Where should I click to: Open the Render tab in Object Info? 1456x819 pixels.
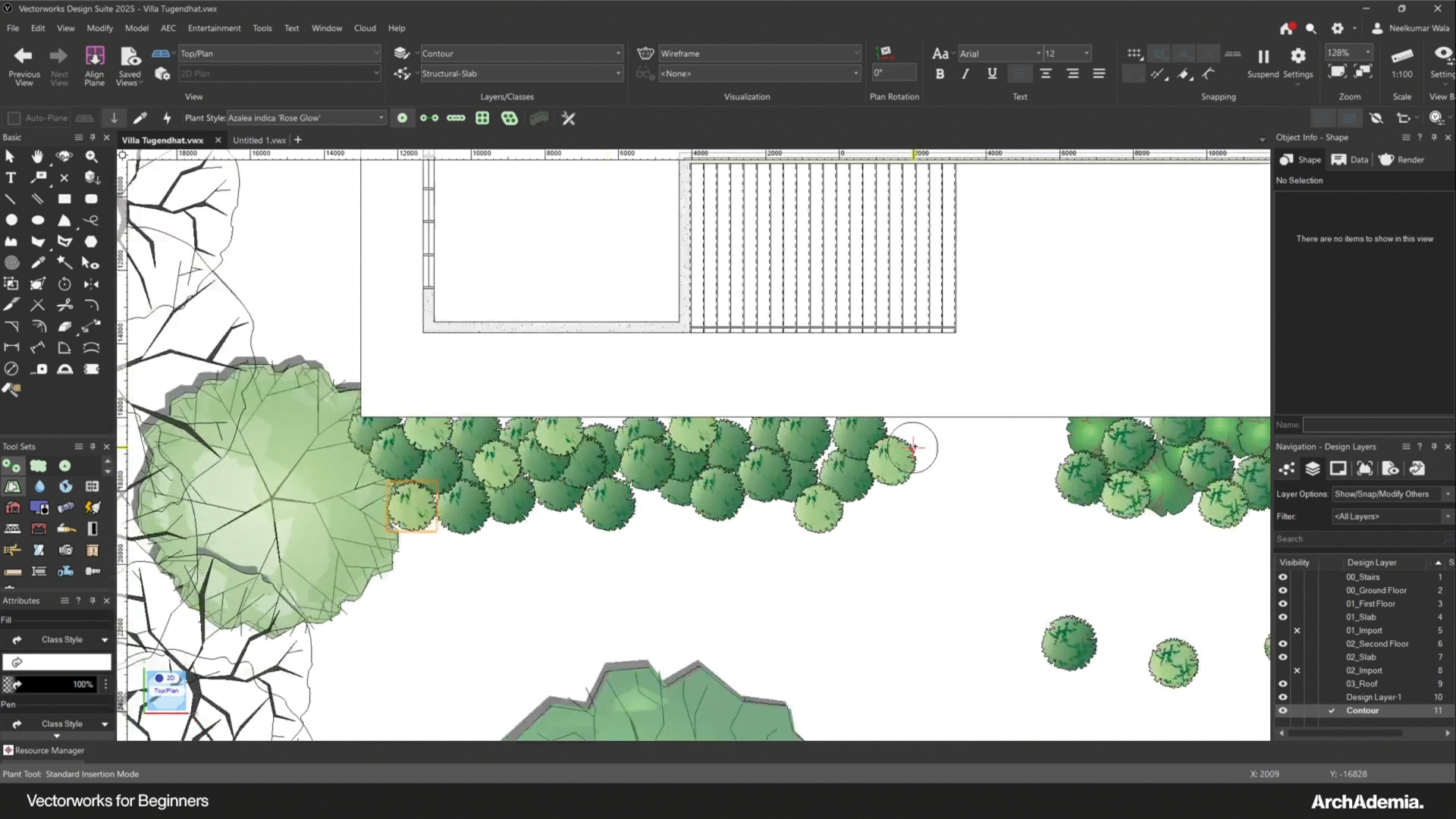click(1401, 159)
